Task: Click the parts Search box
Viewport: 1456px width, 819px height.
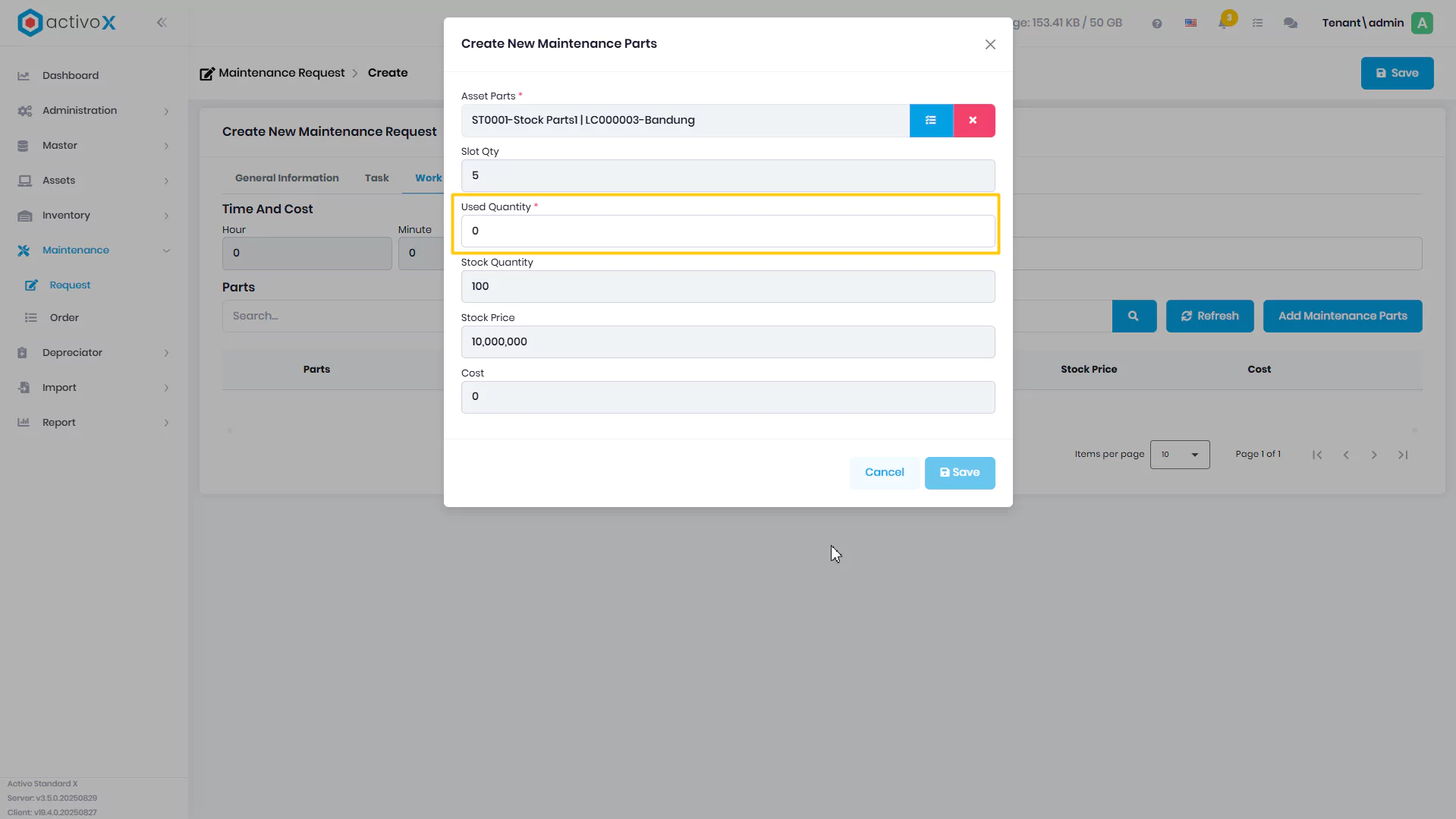Action: [333, 317]
